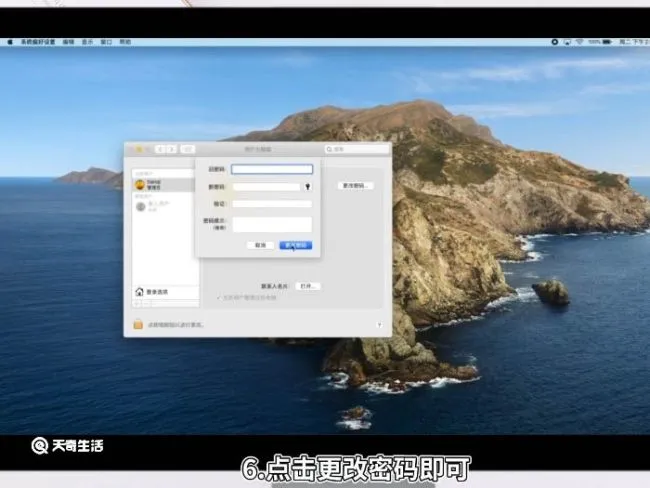
Task: Click the 新密码 new password field
Action: click(x=267, y=187)
